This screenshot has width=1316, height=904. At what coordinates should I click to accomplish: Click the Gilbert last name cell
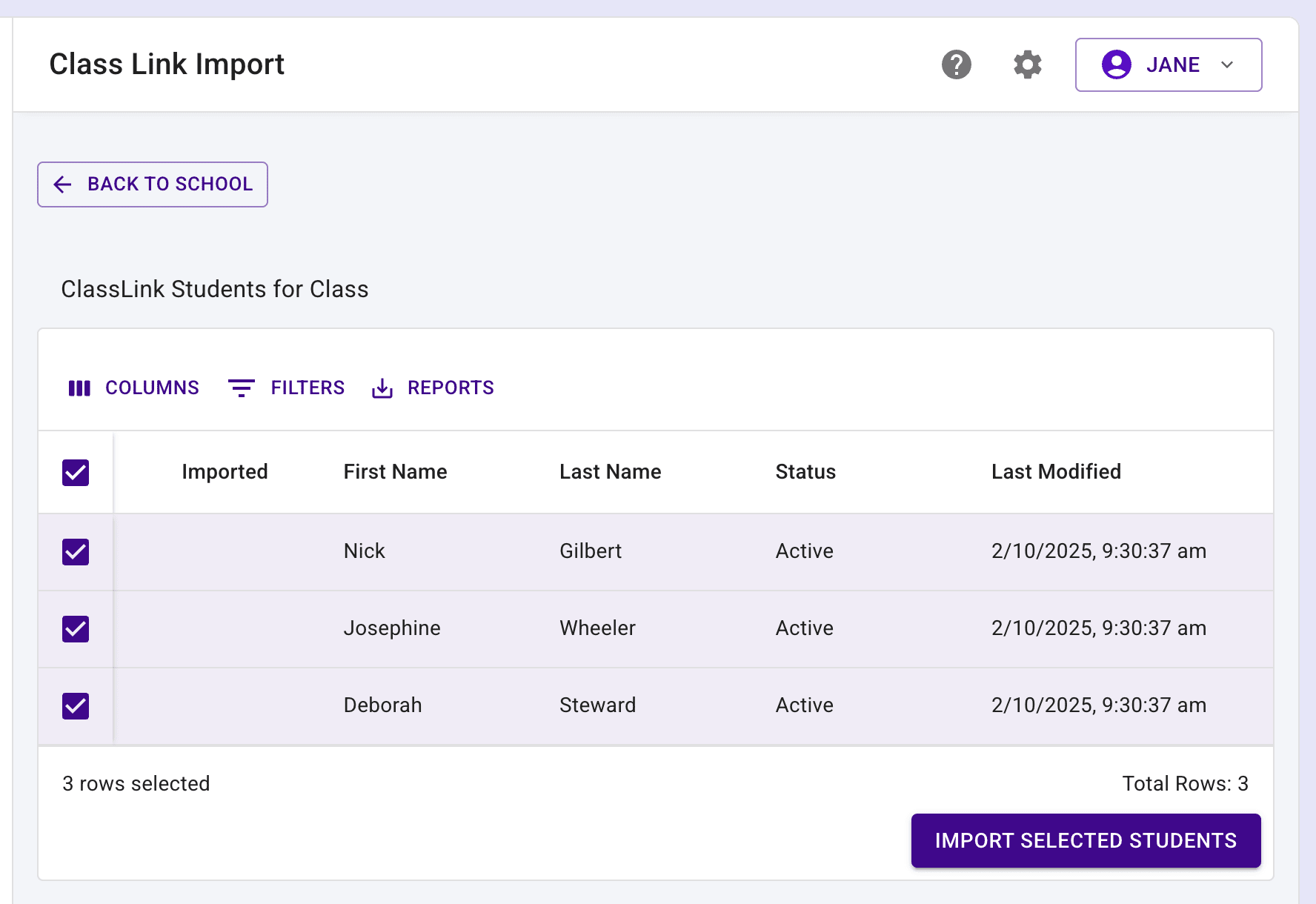[591, 551]
